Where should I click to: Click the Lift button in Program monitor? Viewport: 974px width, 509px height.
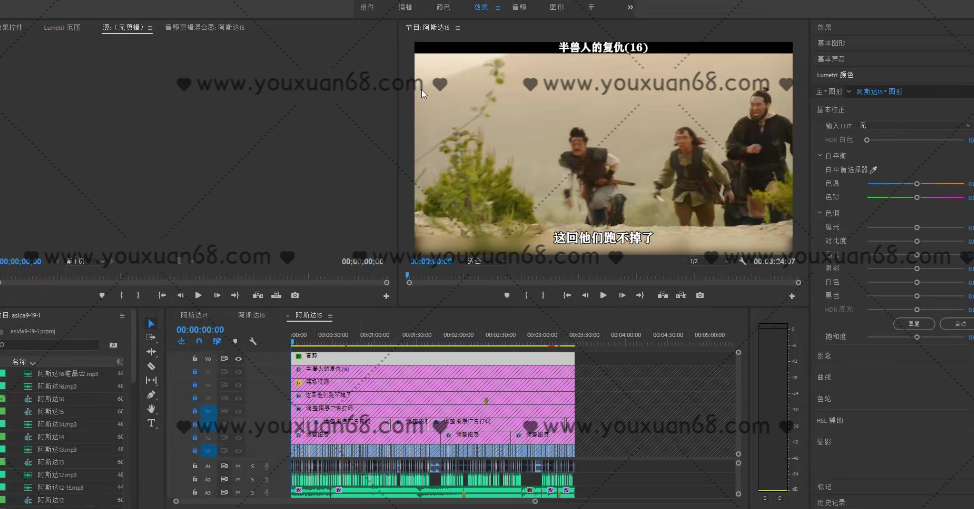pos(663,296)
